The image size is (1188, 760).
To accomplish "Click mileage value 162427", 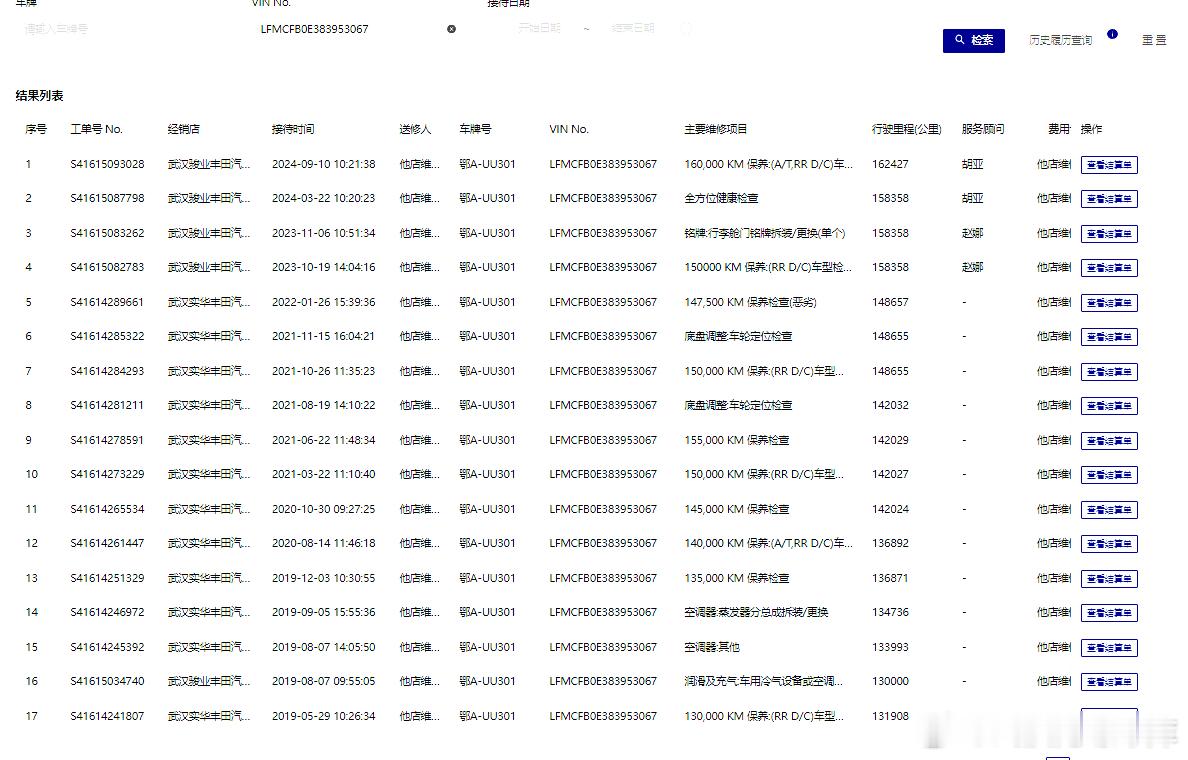I will (890, 164).
